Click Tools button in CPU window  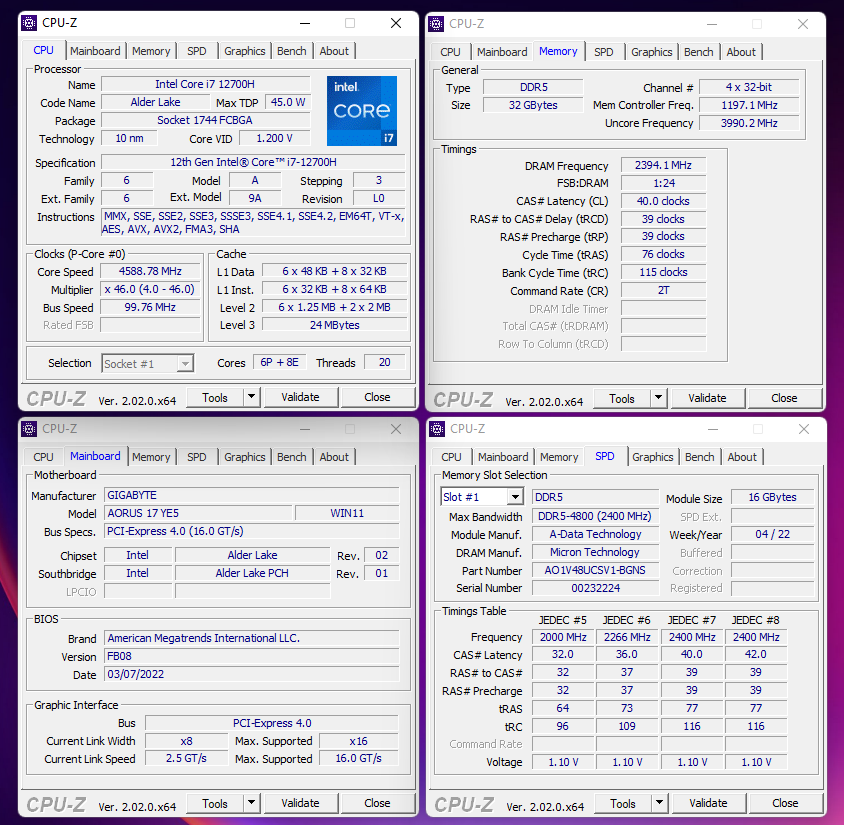215,397
